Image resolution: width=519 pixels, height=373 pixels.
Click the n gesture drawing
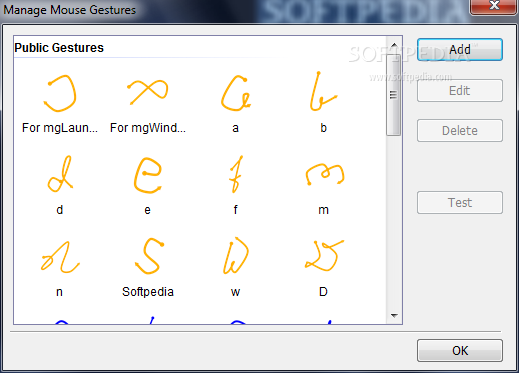[x=60, y=257]
